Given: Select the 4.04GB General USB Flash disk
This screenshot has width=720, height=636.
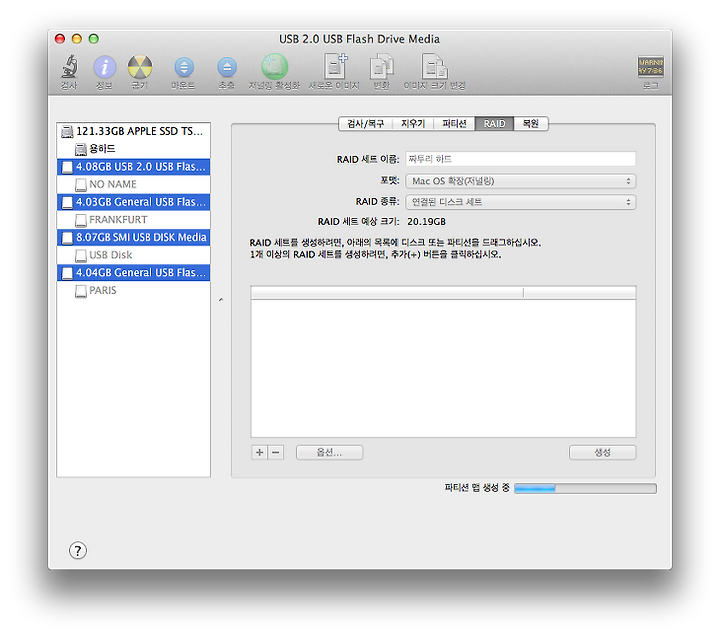Looking at the screenshot, I should pyautogui.click(x=134, y=273).
